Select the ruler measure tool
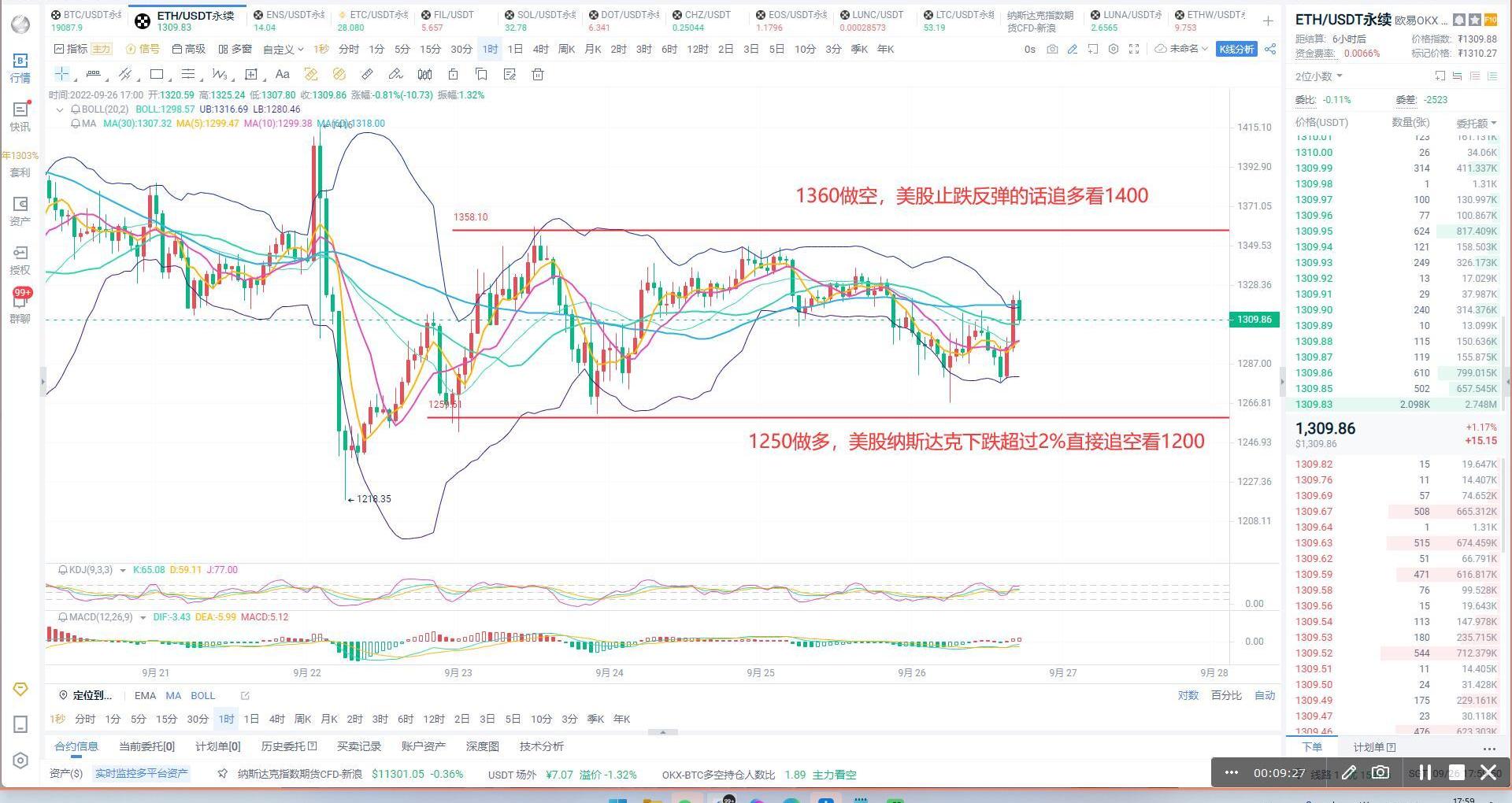The height and width of the screenshot is (803, 1512). (x=367, y=74)
